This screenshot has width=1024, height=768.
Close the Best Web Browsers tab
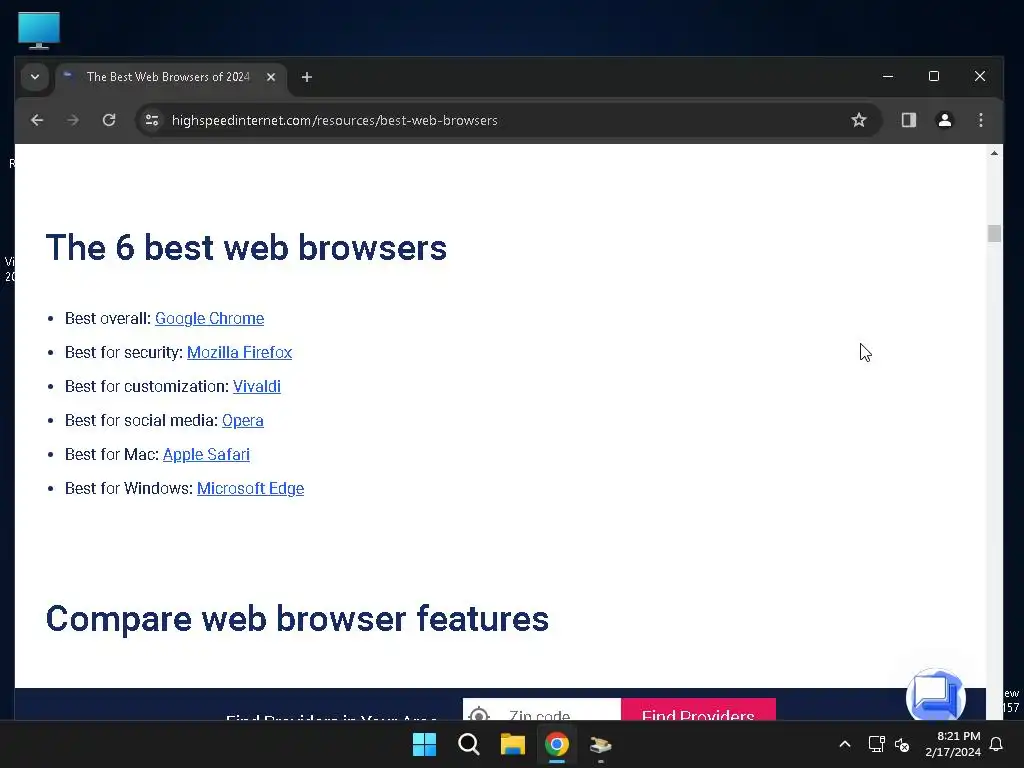point(271,77)
